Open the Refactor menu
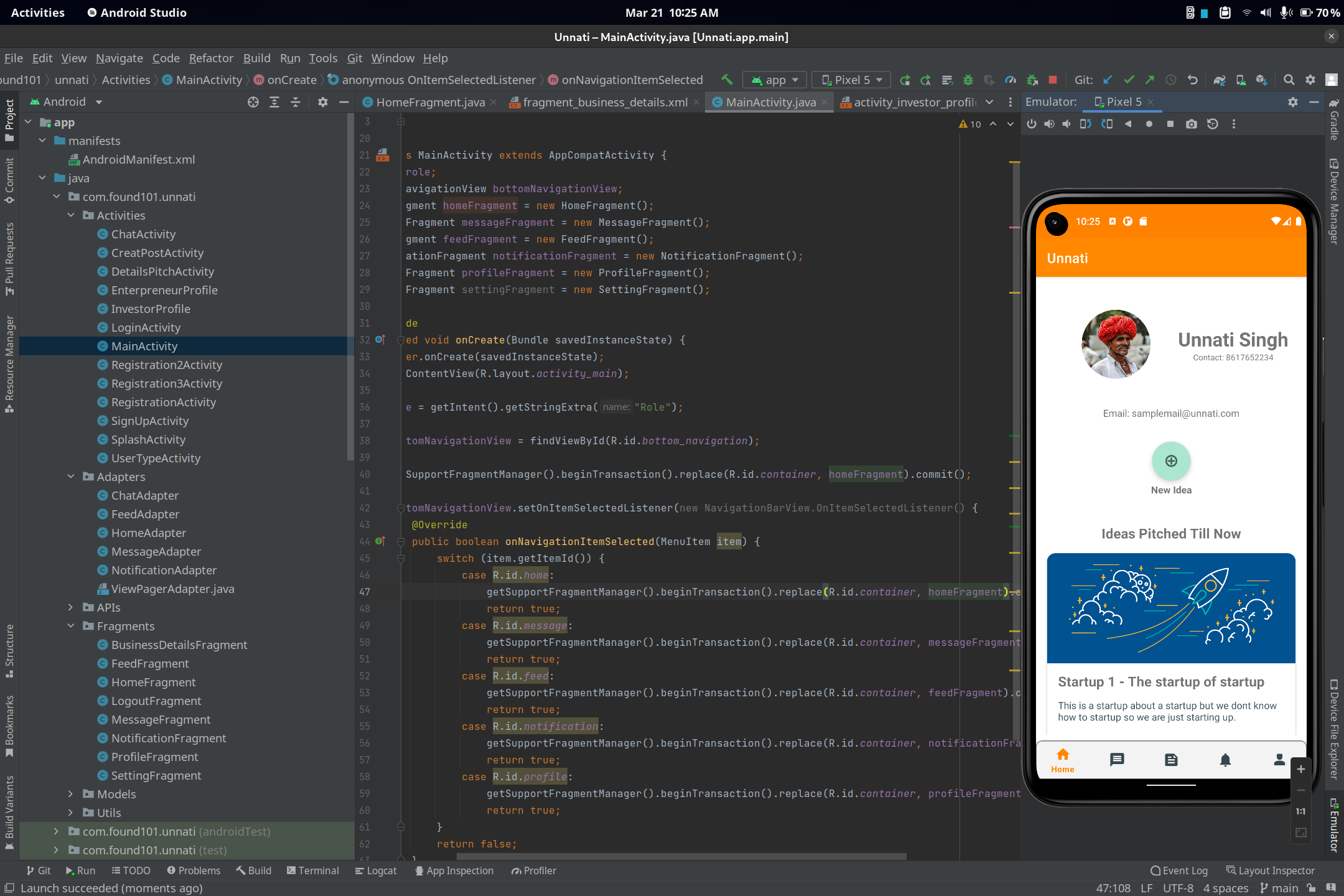This screenshot has width=1344, height=896. (x=211, y=58)
